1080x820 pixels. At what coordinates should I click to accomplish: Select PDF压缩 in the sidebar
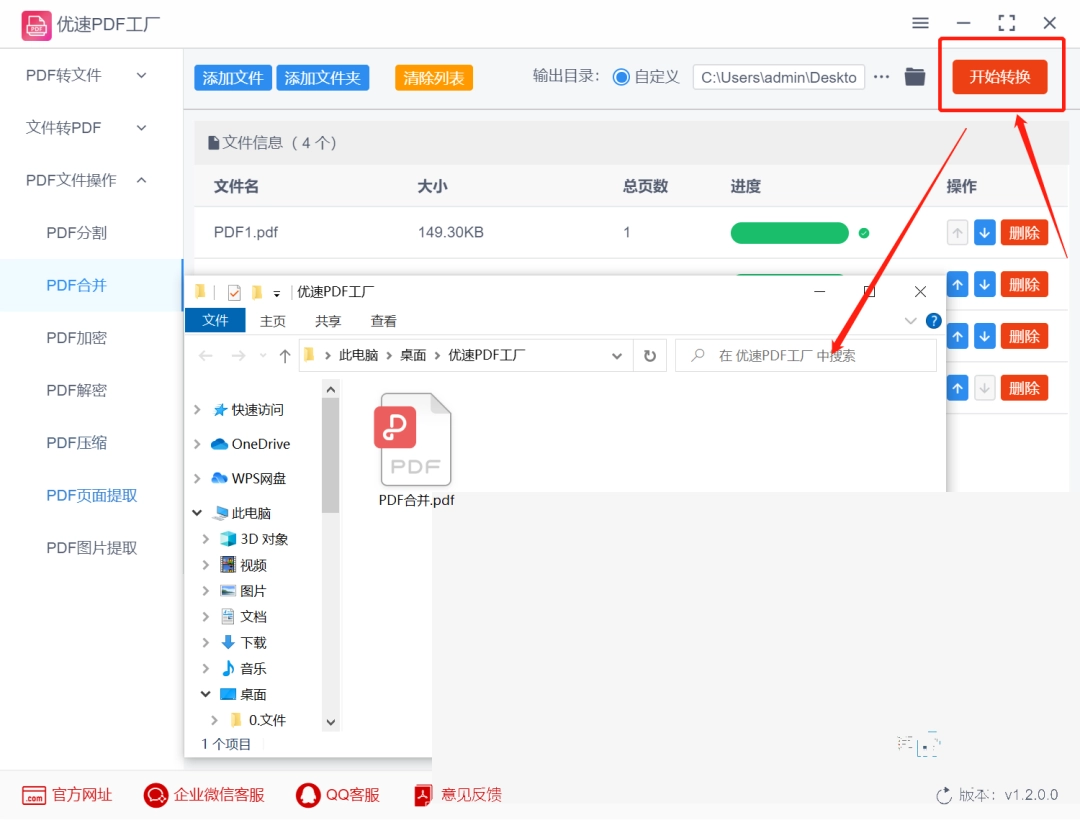click(x=76, y=443)
